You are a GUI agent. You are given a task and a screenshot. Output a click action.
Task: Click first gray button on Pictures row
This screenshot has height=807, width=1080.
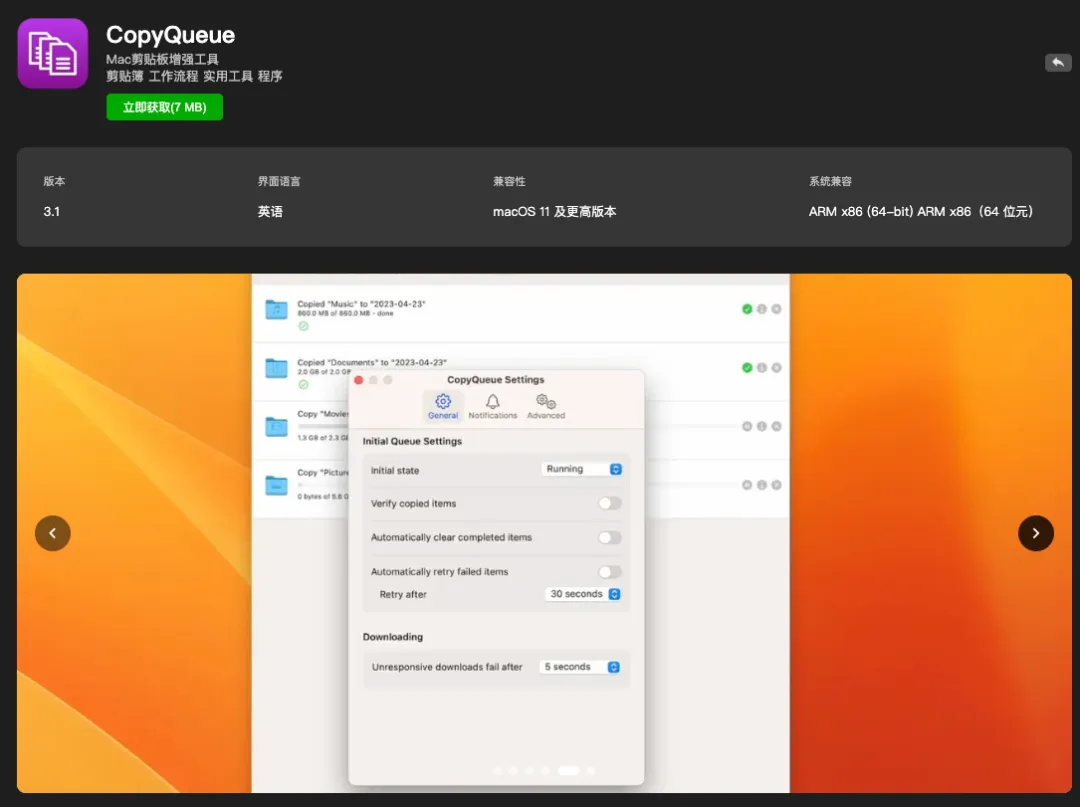(x=747, y=485)
